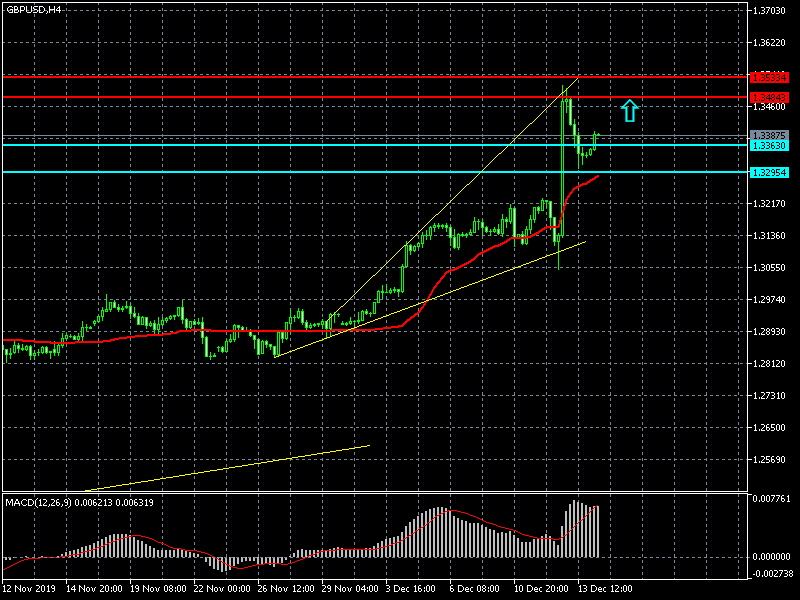This screenshot has height=600, width=800.
Task: Click the 1.36220 price scale label
Action: click(769, 43)
